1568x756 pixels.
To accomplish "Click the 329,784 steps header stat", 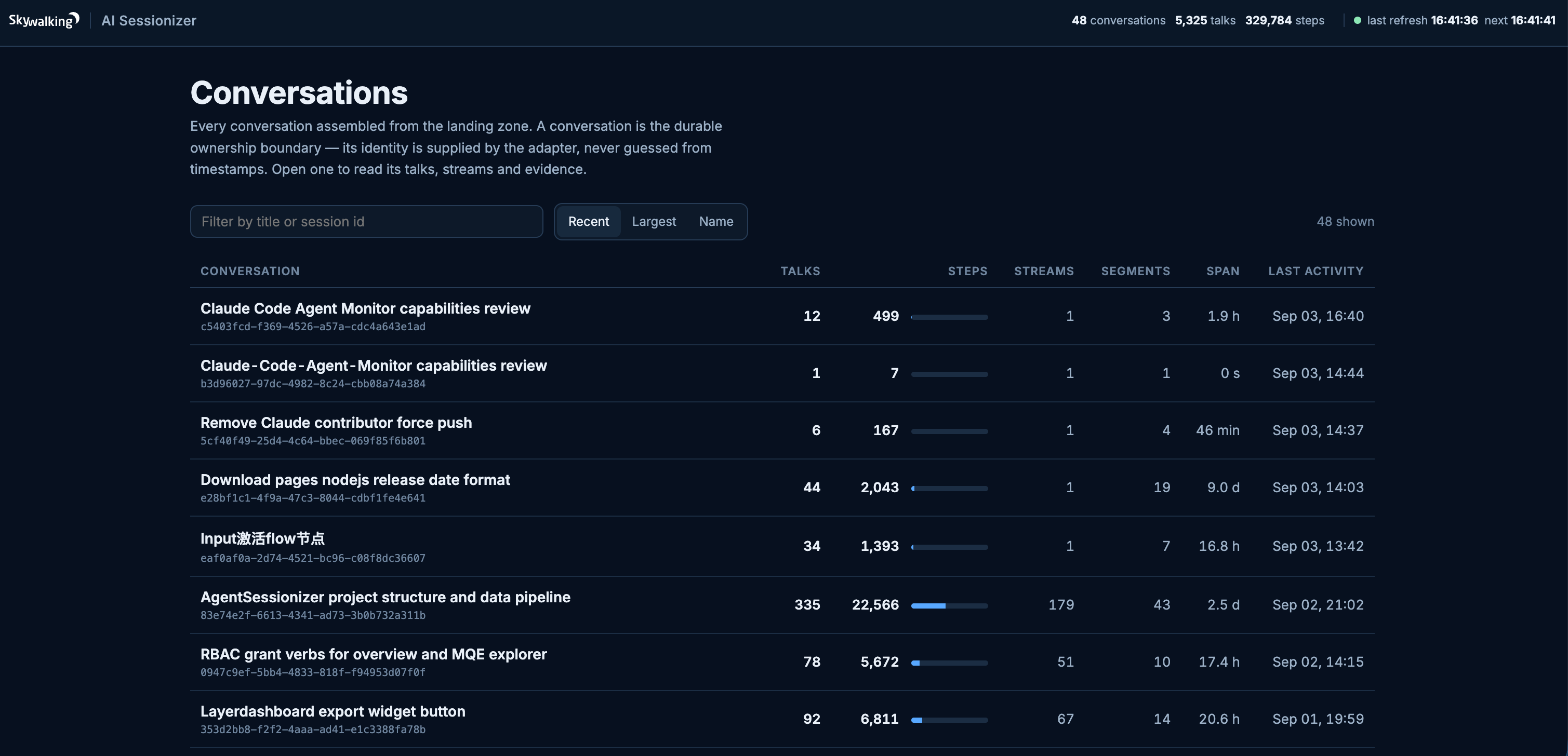I will point(1284,20).
